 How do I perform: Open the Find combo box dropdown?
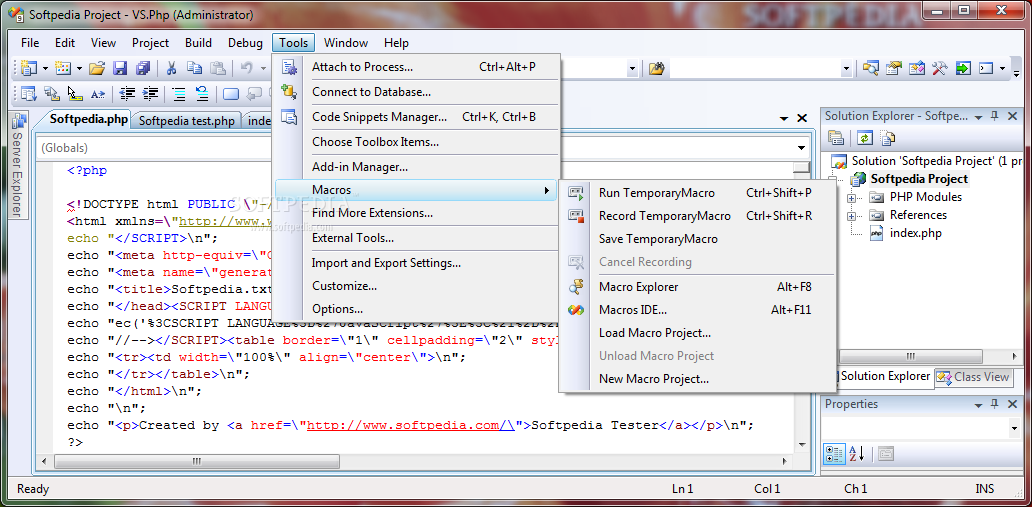tap(846, 68)
